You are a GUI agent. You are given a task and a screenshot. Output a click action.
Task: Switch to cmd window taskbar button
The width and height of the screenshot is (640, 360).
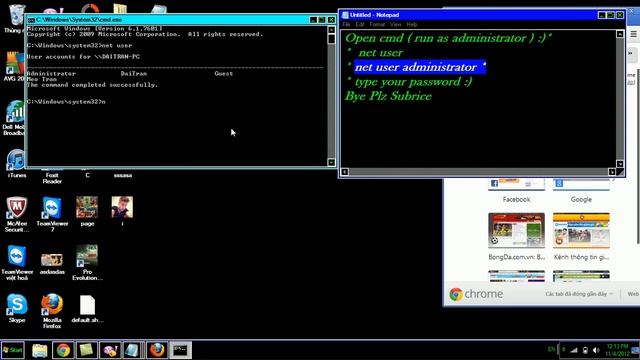point(180,350)
